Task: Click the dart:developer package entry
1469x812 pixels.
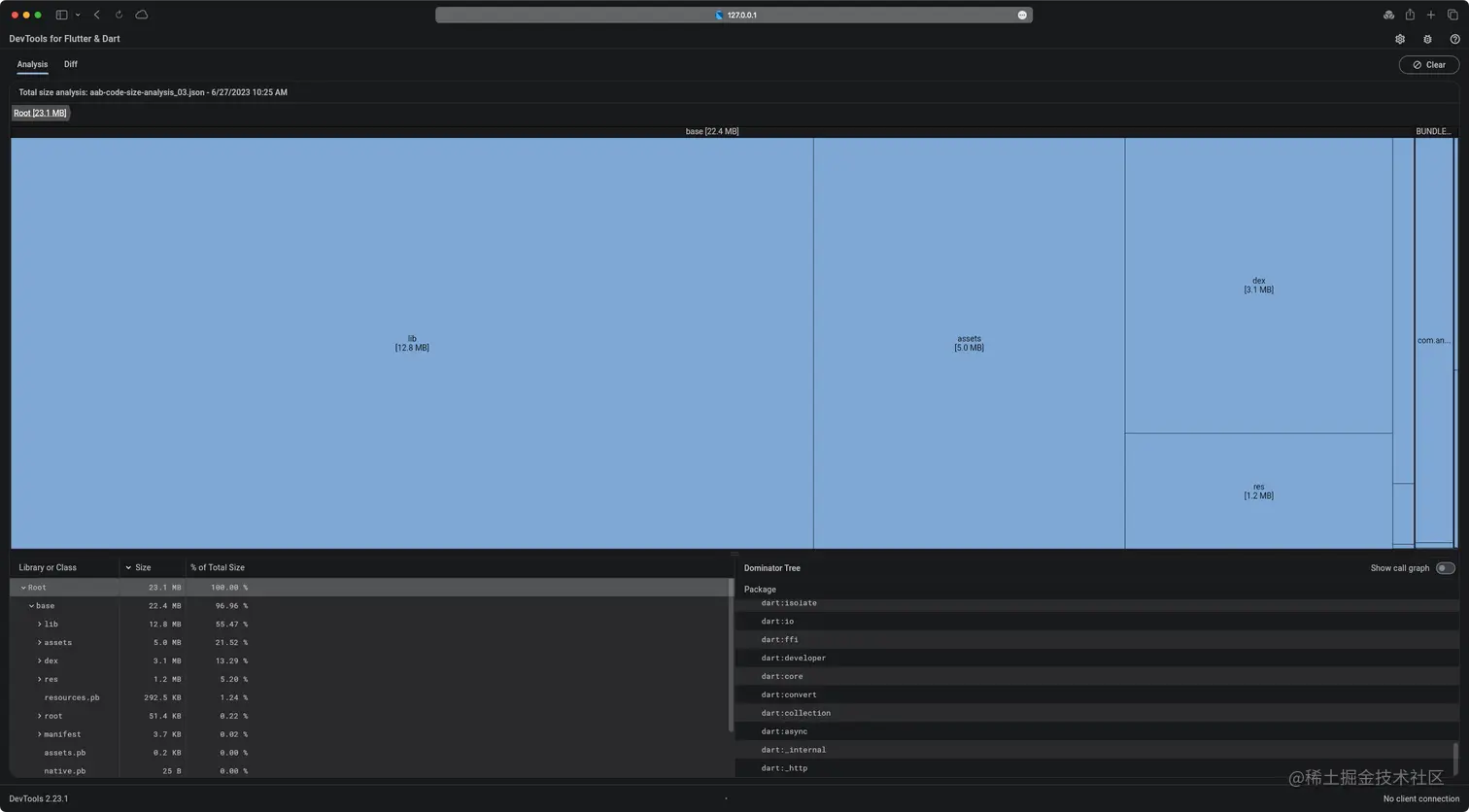Action: click(794, 659)
